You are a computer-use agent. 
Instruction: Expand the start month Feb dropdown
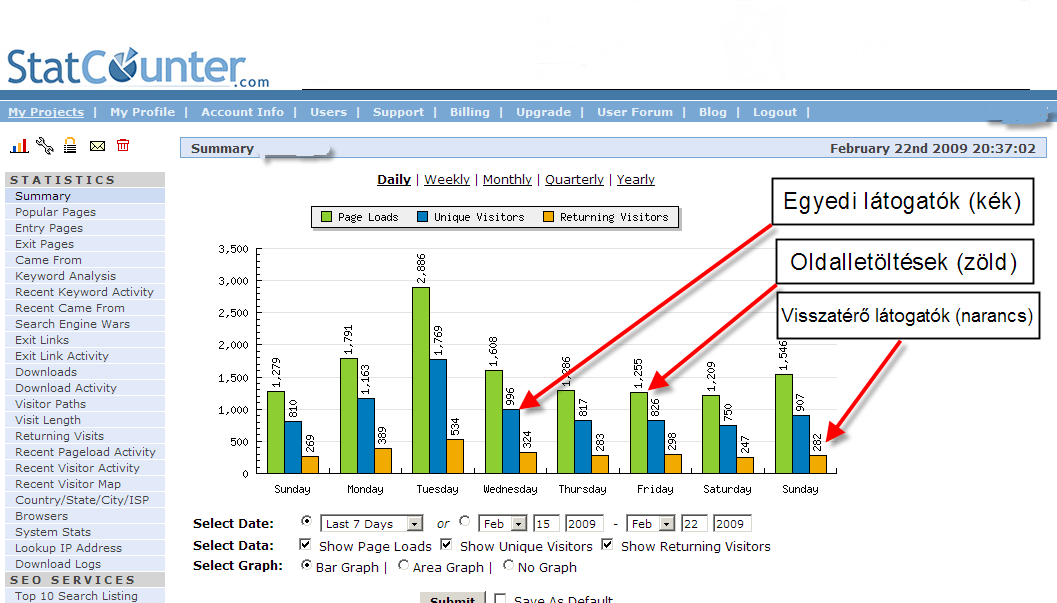502,523
